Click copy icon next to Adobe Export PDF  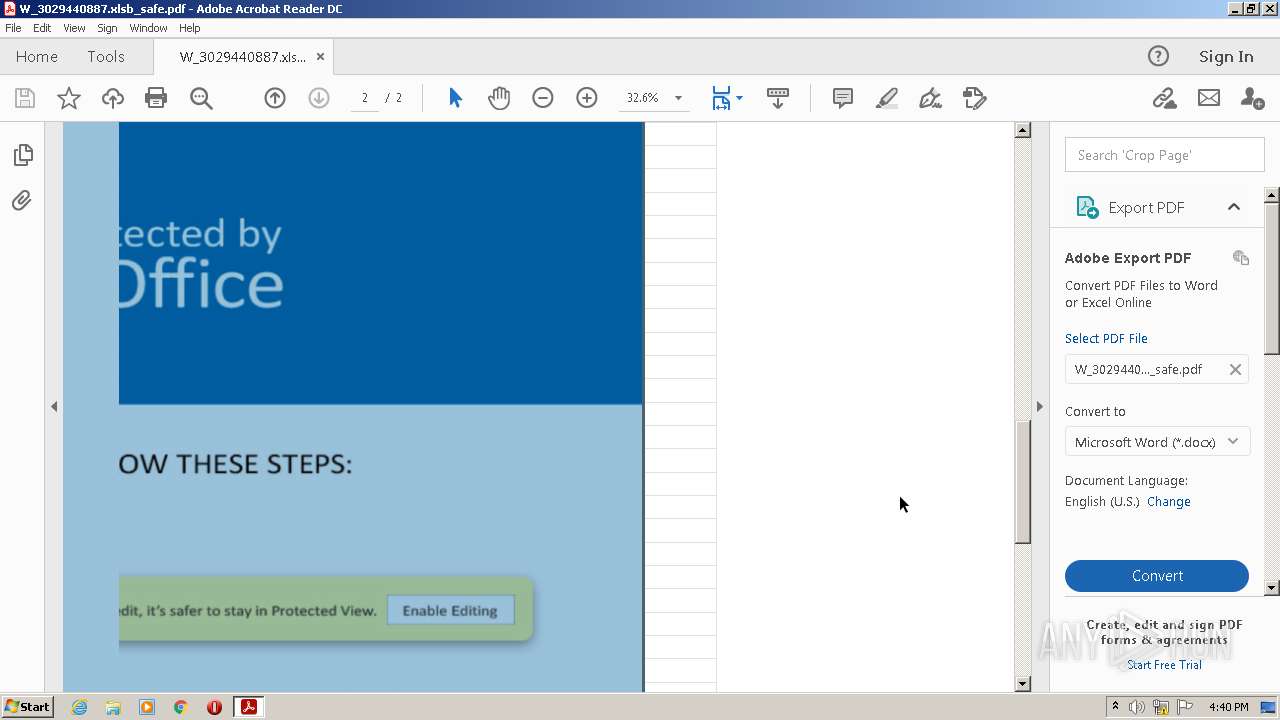pyautogui.click(x=1241, y=258)
